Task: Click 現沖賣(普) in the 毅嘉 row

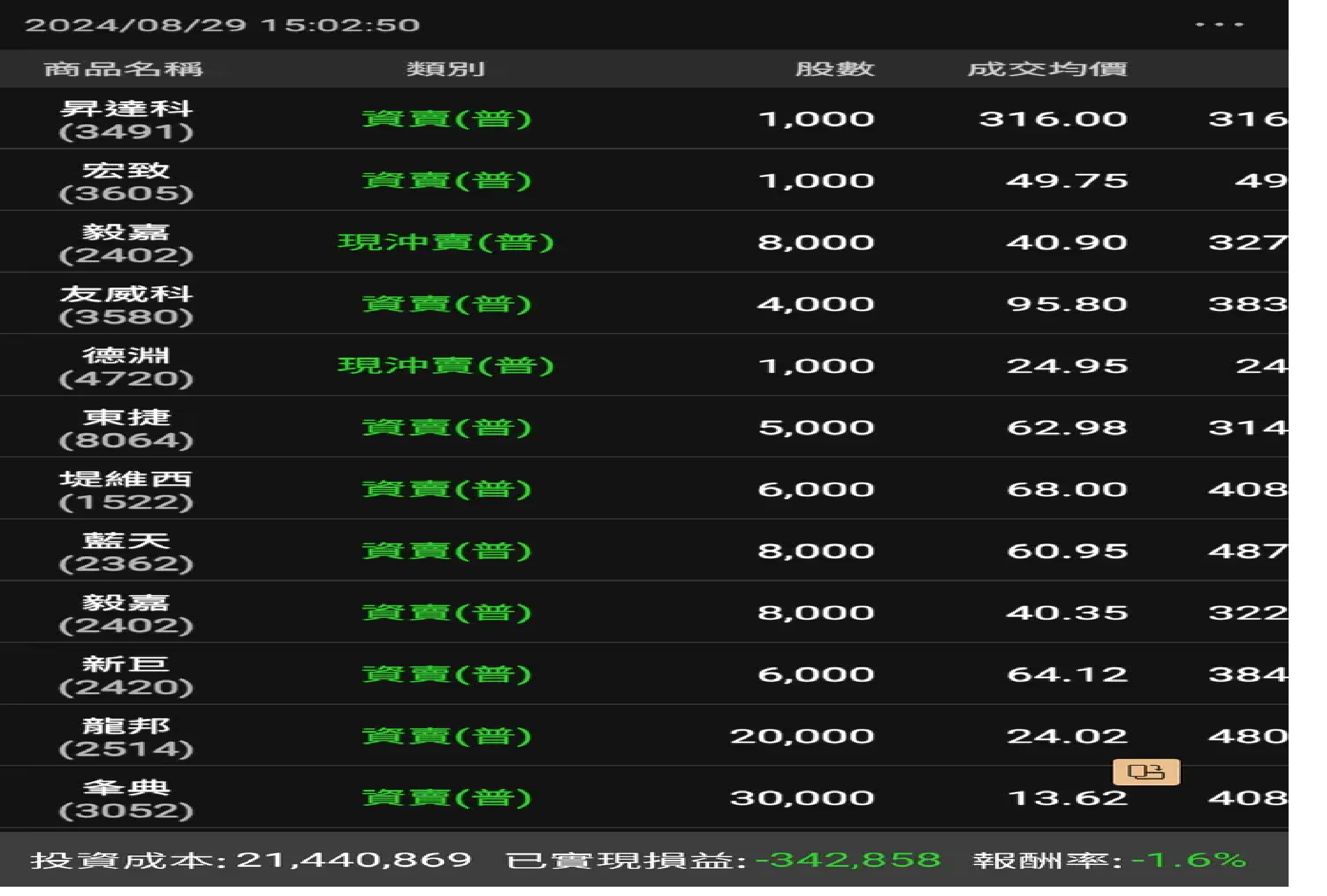Action: coord(446,242)
